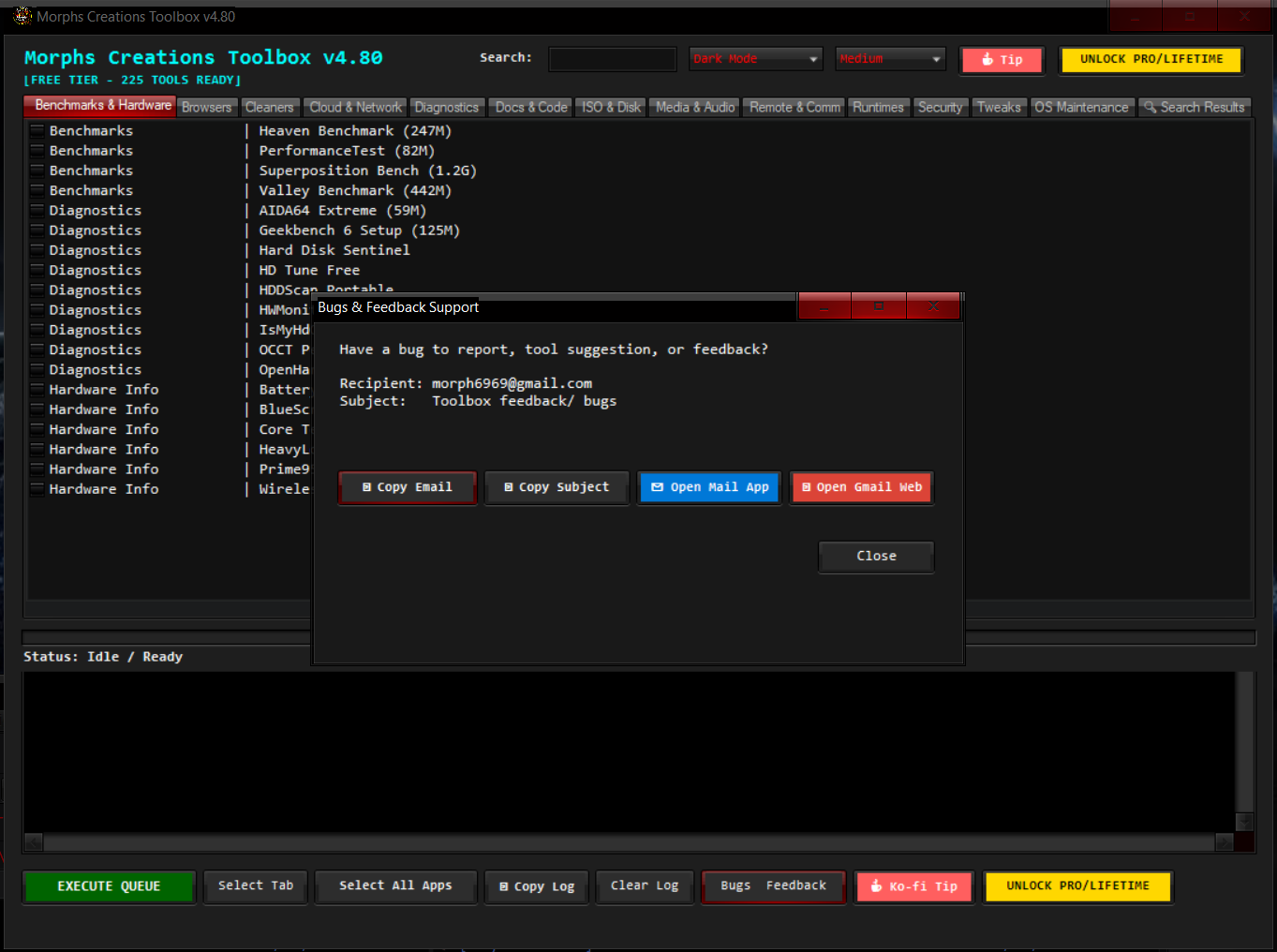Click the Heaven Benchmark (247M) text
Viewport: 1277px width, 952px height.
coord(355,131)
